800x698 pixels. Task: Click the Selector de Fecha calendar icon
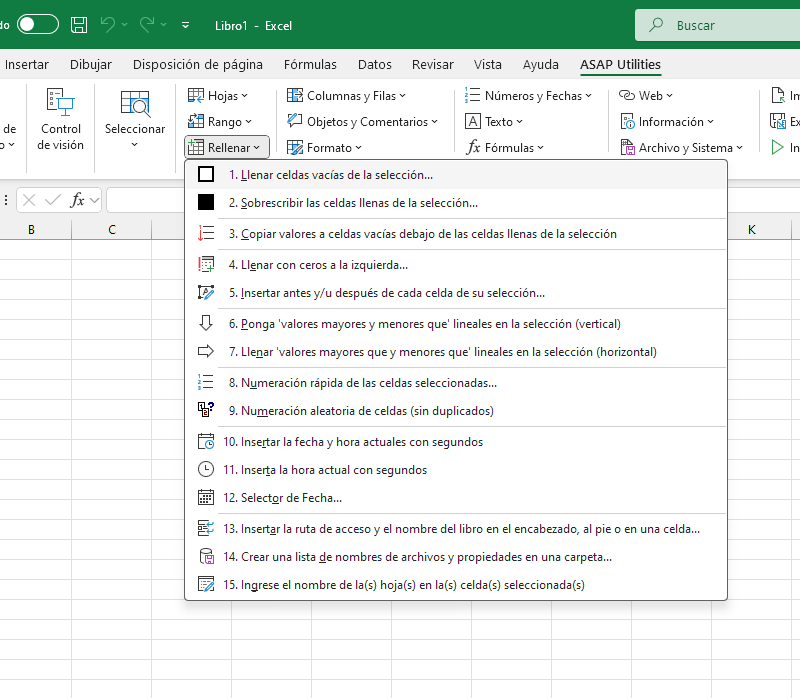tap(206, 497)
